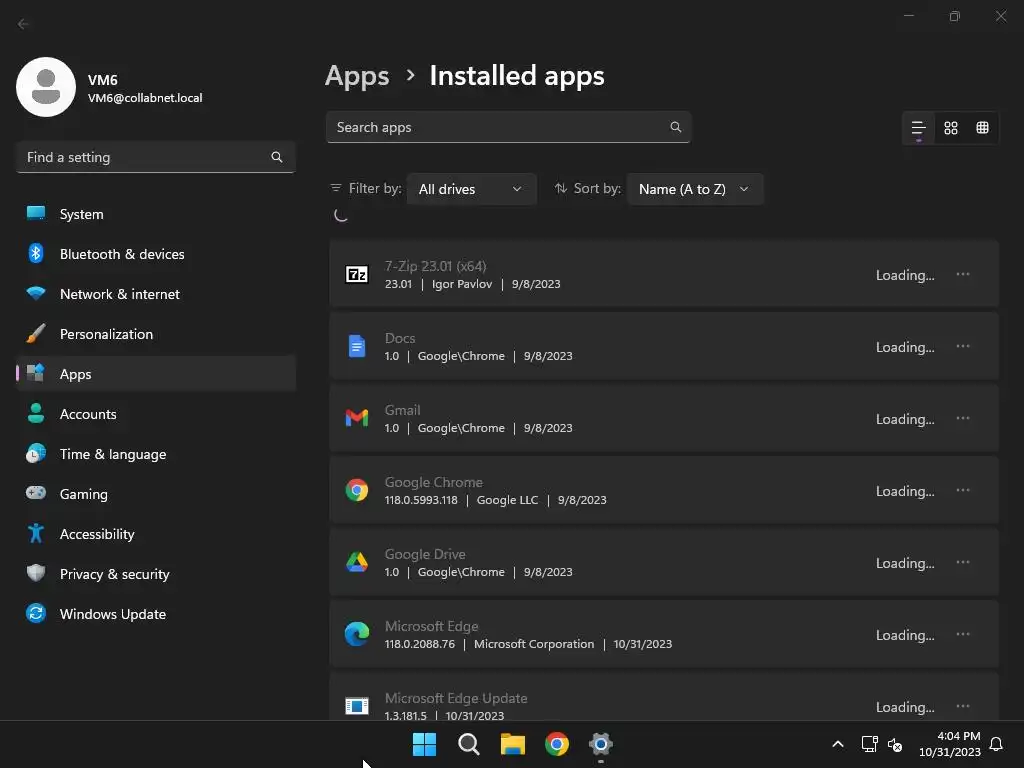Image resolution: width=1024 pixels, height=768 pixels.
Task: Click the Apps breadcrumb link
Action: click(x=357, y=76)
